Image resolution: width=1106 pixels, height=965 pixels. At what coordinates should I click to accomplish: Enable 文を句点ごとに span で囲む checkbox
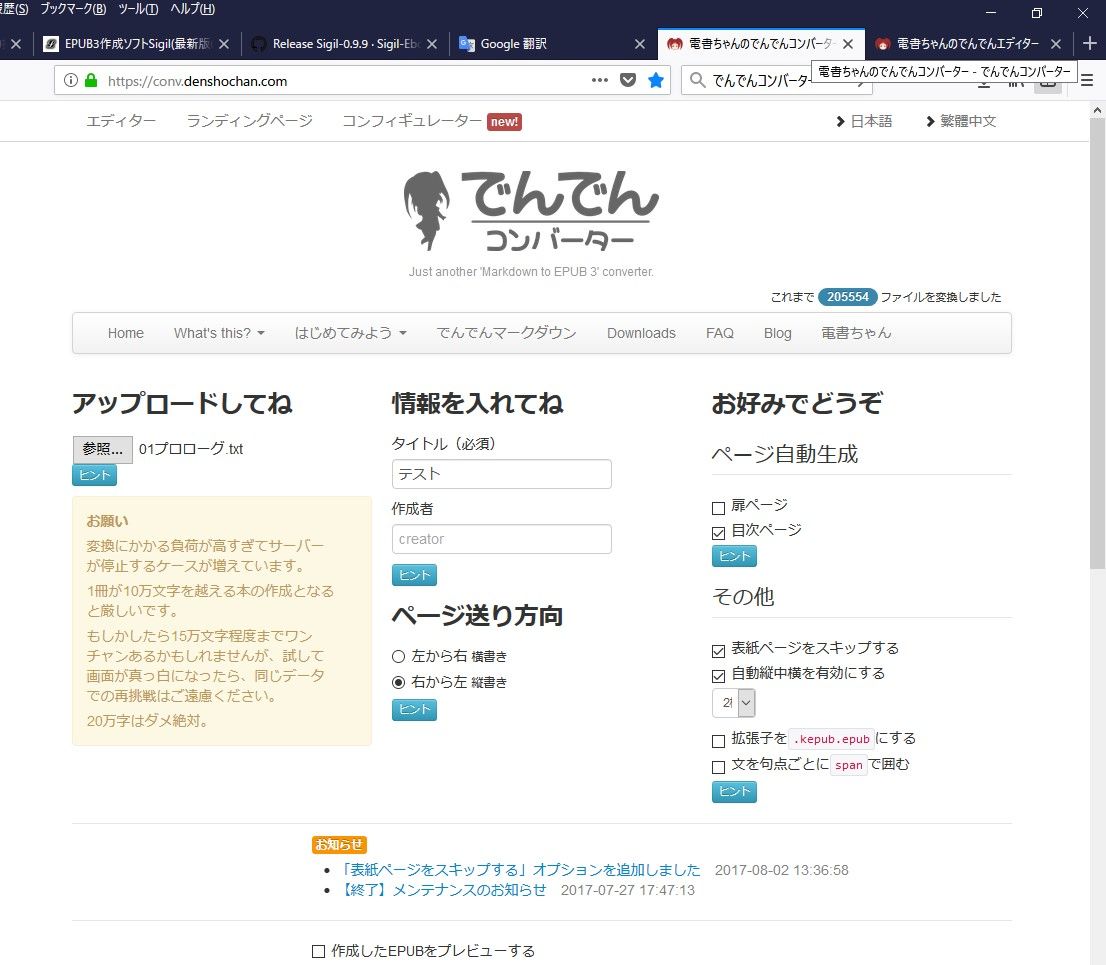718,767
